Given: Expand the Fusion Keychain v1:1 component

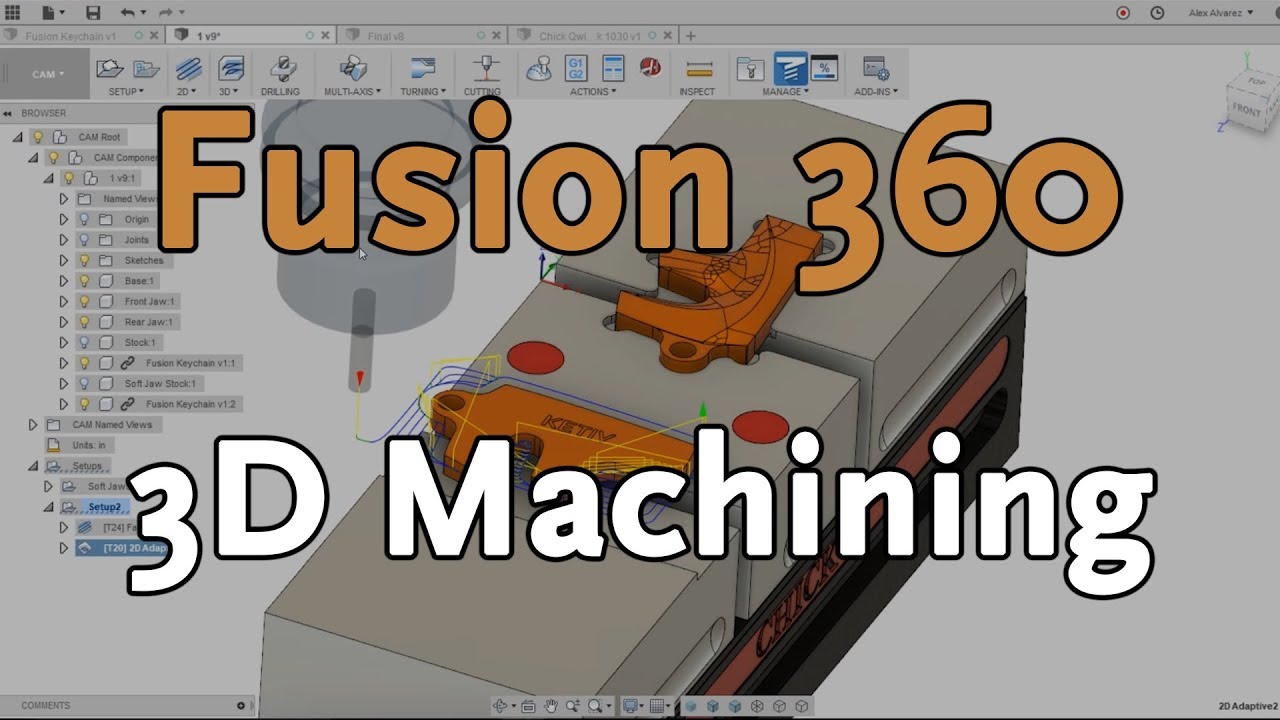Looking at the screenshot, I should (64, 363).
